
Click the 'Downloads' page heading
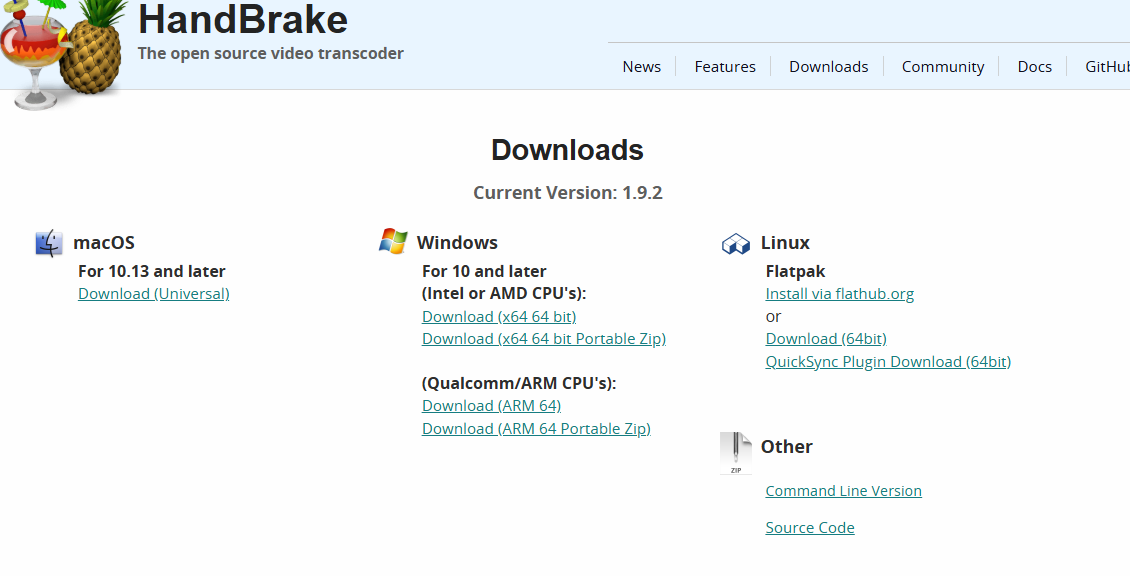(x=567, y=150)
